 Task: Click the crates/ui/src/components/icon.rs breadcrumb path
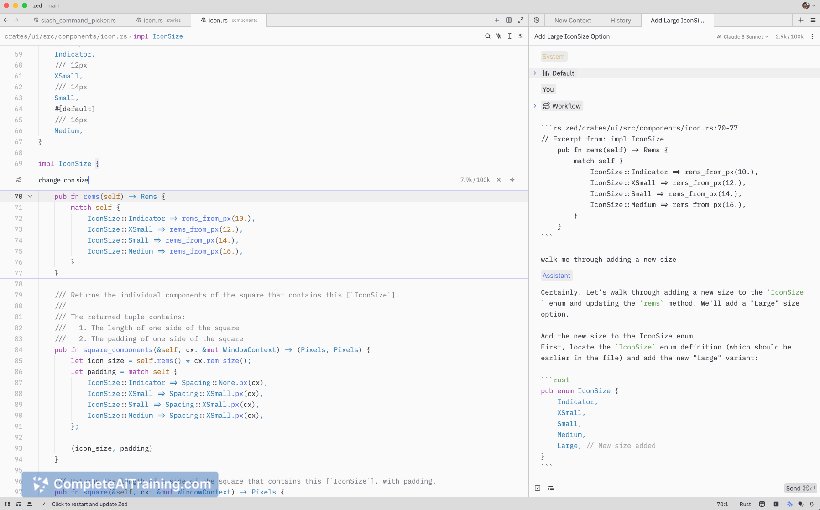pos(65,37)
